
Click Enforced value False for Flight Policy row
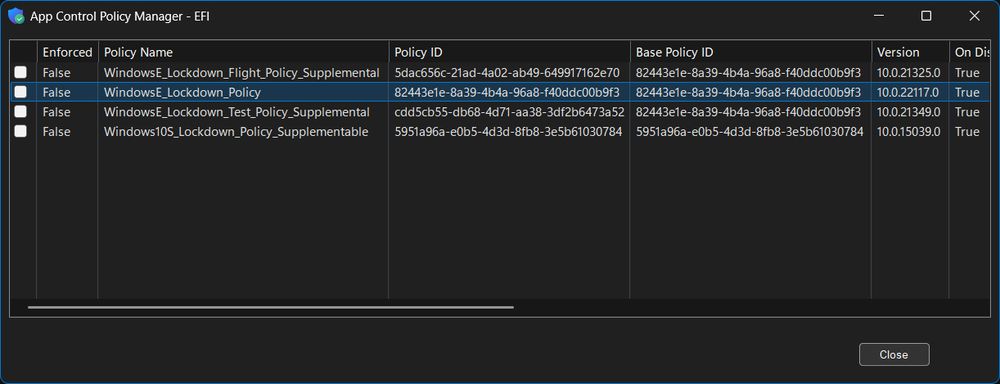click(57, 73)
